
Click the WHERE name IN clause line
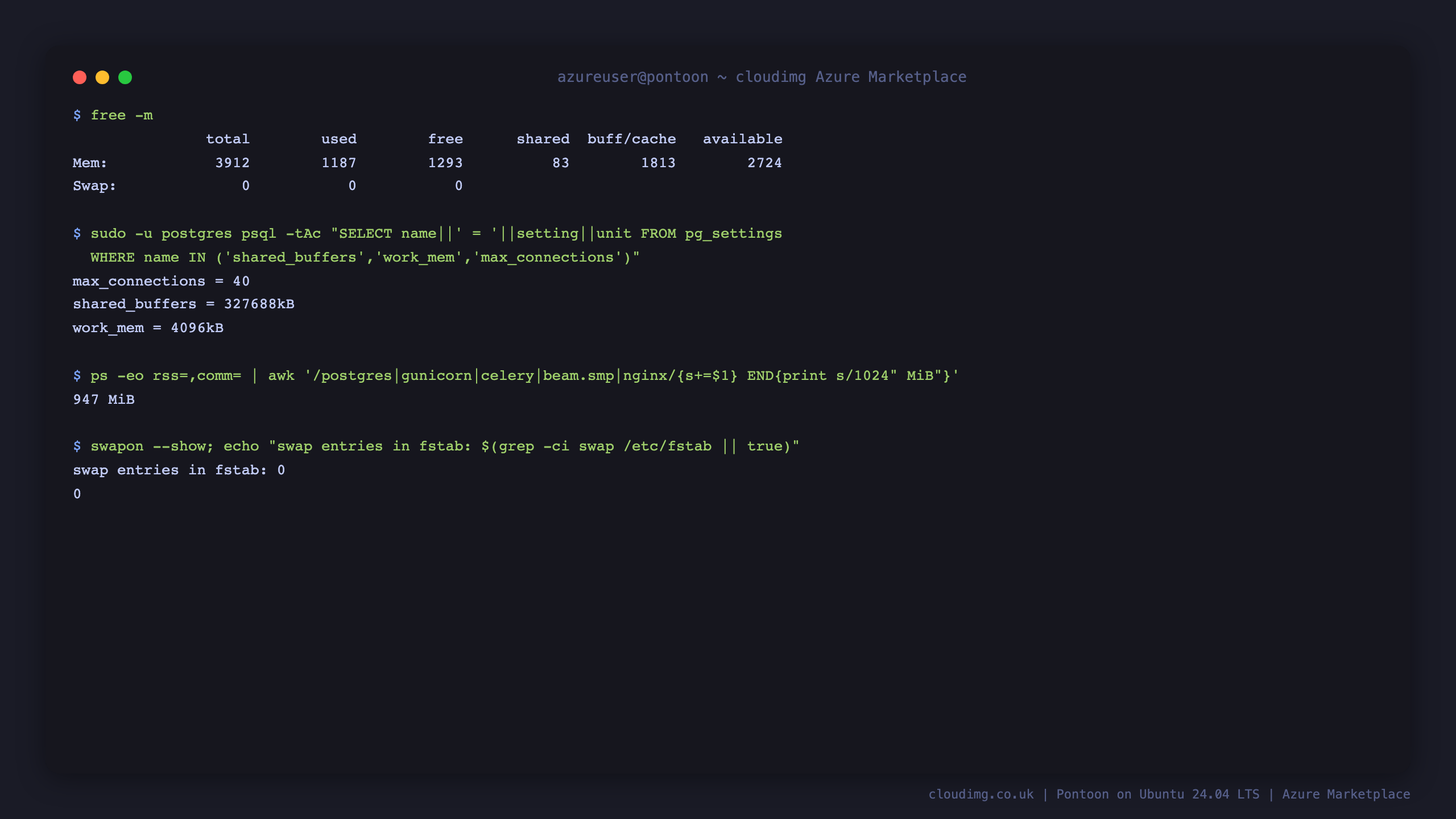(365, 258)
